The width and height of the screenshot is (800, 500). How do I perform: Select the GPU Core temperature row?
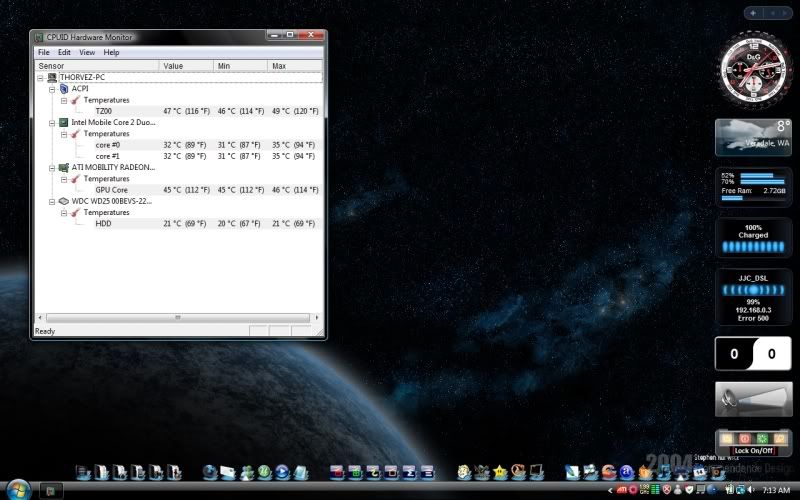(x=207, y=190)
